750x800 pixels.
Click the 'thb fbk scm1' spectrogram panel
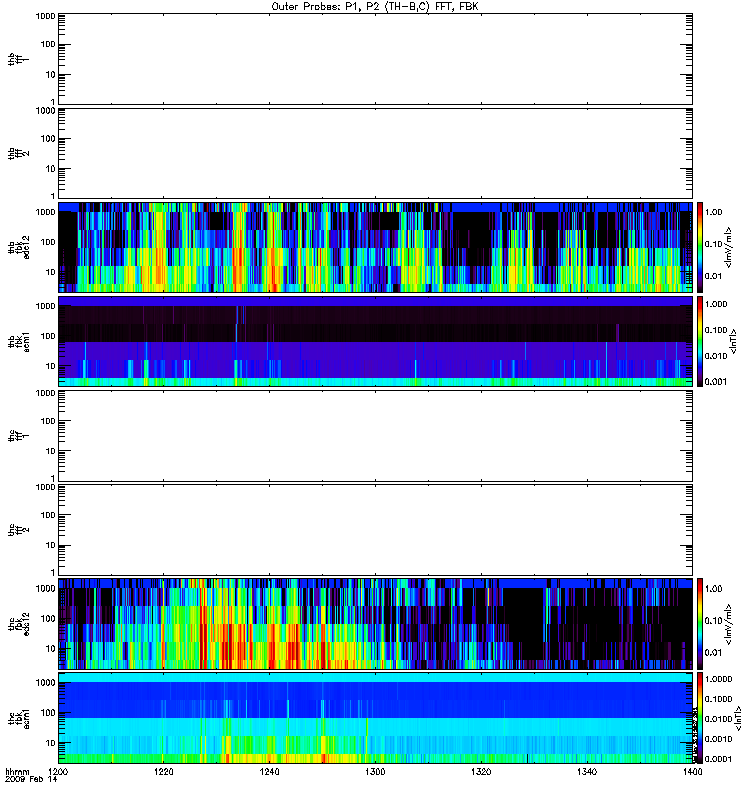pos(375,341)
